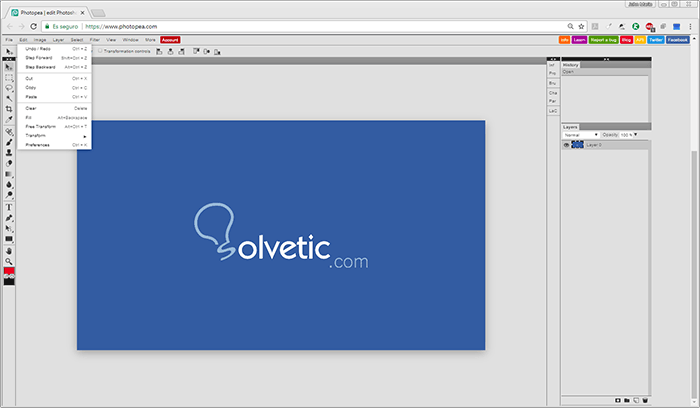Select the Layer 0 thumbnail
Viewport: 700px width, 408px height.
pyautogui.click(x=578, y=145)
